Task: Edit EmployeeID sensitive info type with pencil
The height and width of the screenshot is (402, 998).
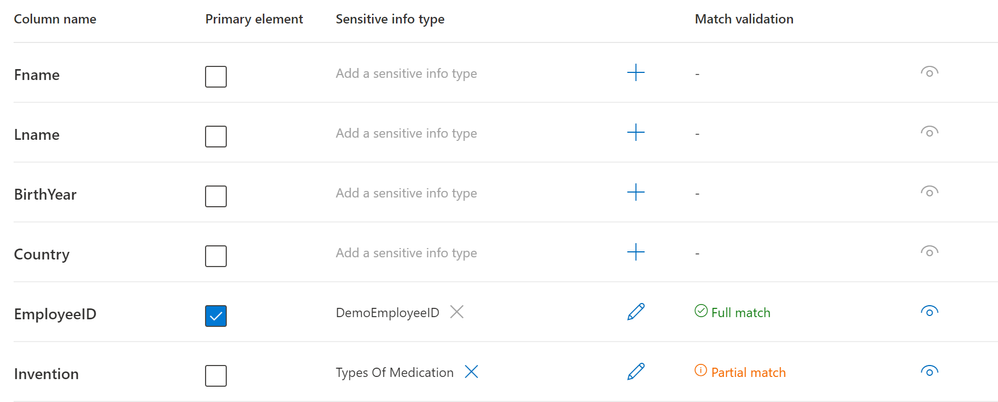Action: (636, 312)
